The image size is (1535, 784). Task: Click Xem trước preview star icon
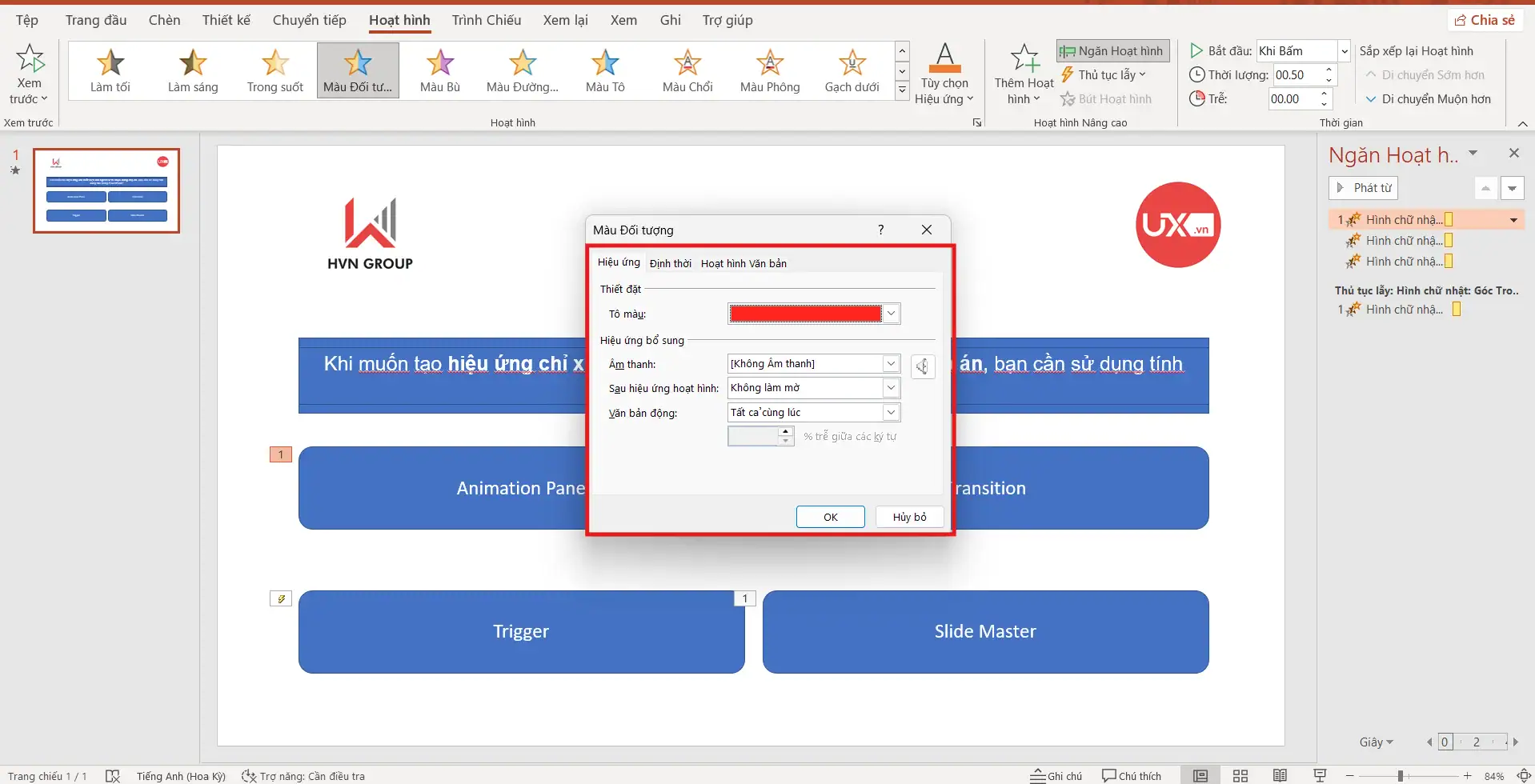pos(30,60)
